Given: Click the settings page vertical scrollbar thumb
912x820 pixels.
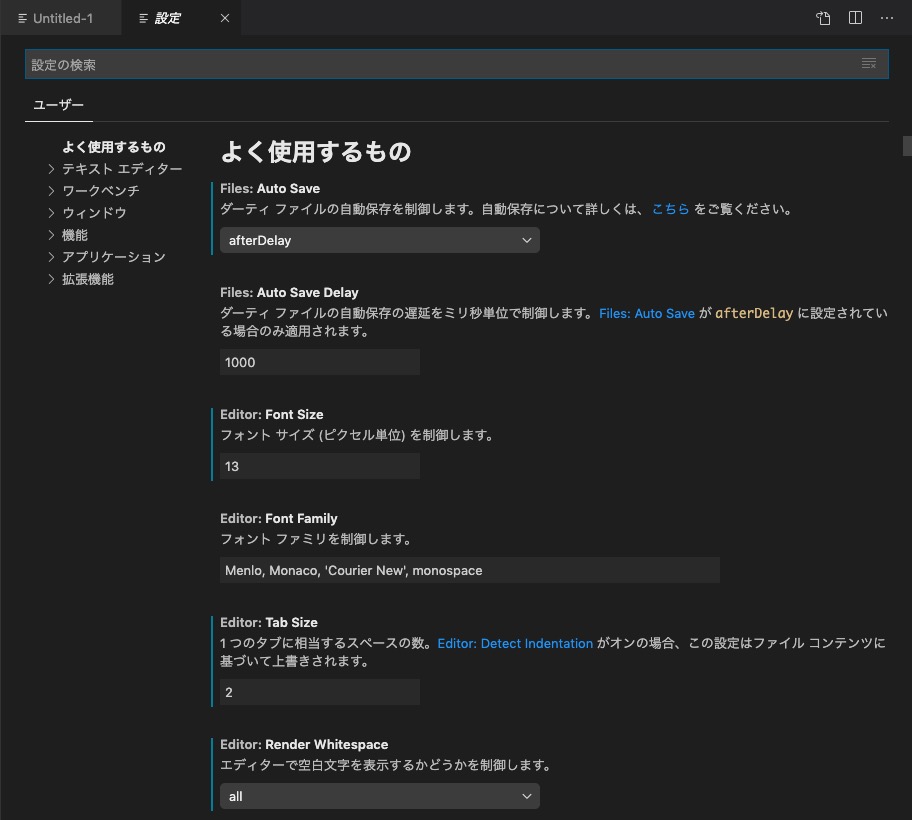Looking at the screenshot, I should 907,145.
